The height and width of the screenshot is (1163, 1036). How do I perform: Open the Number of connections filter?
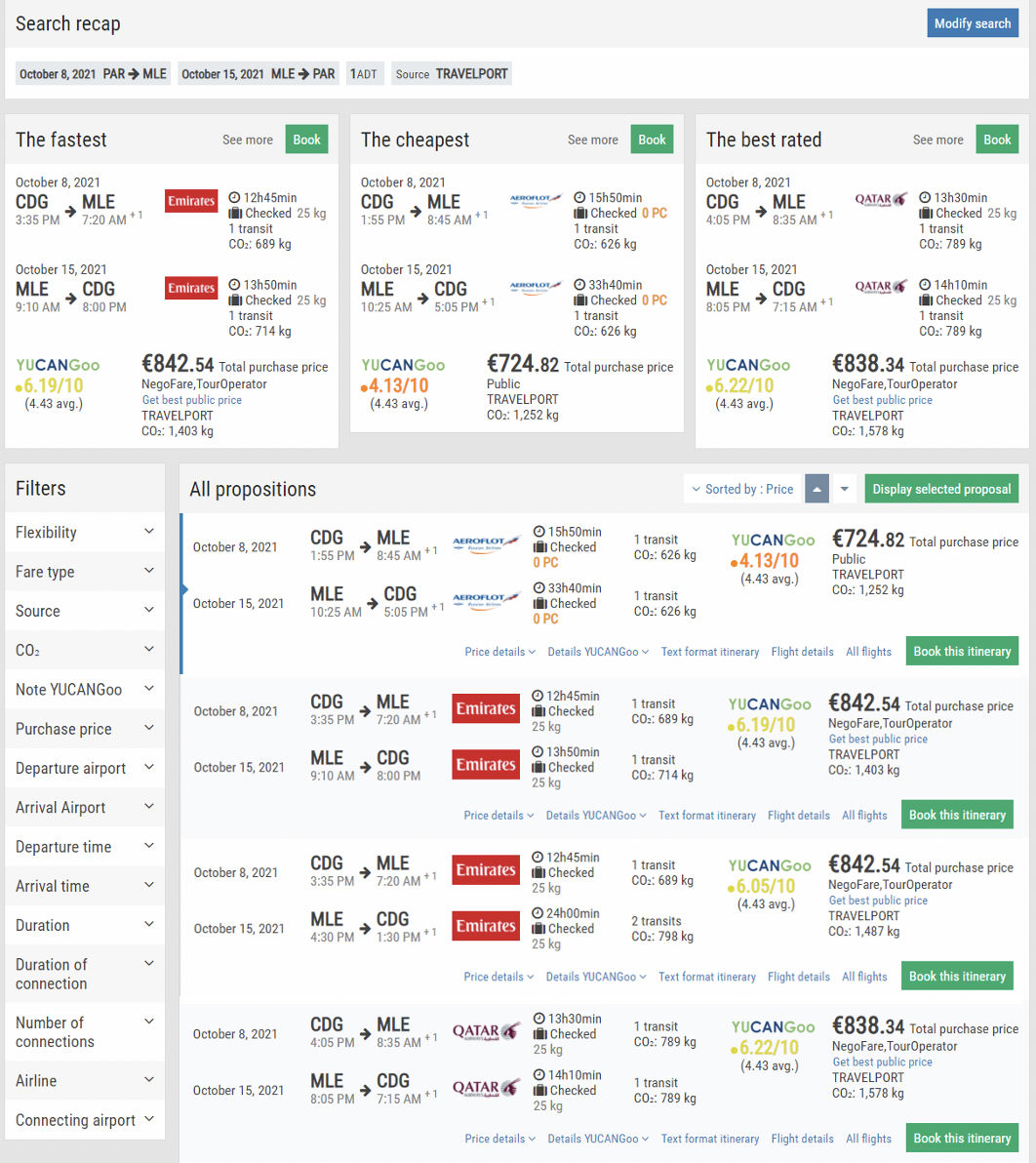[x=85, y=1031]
